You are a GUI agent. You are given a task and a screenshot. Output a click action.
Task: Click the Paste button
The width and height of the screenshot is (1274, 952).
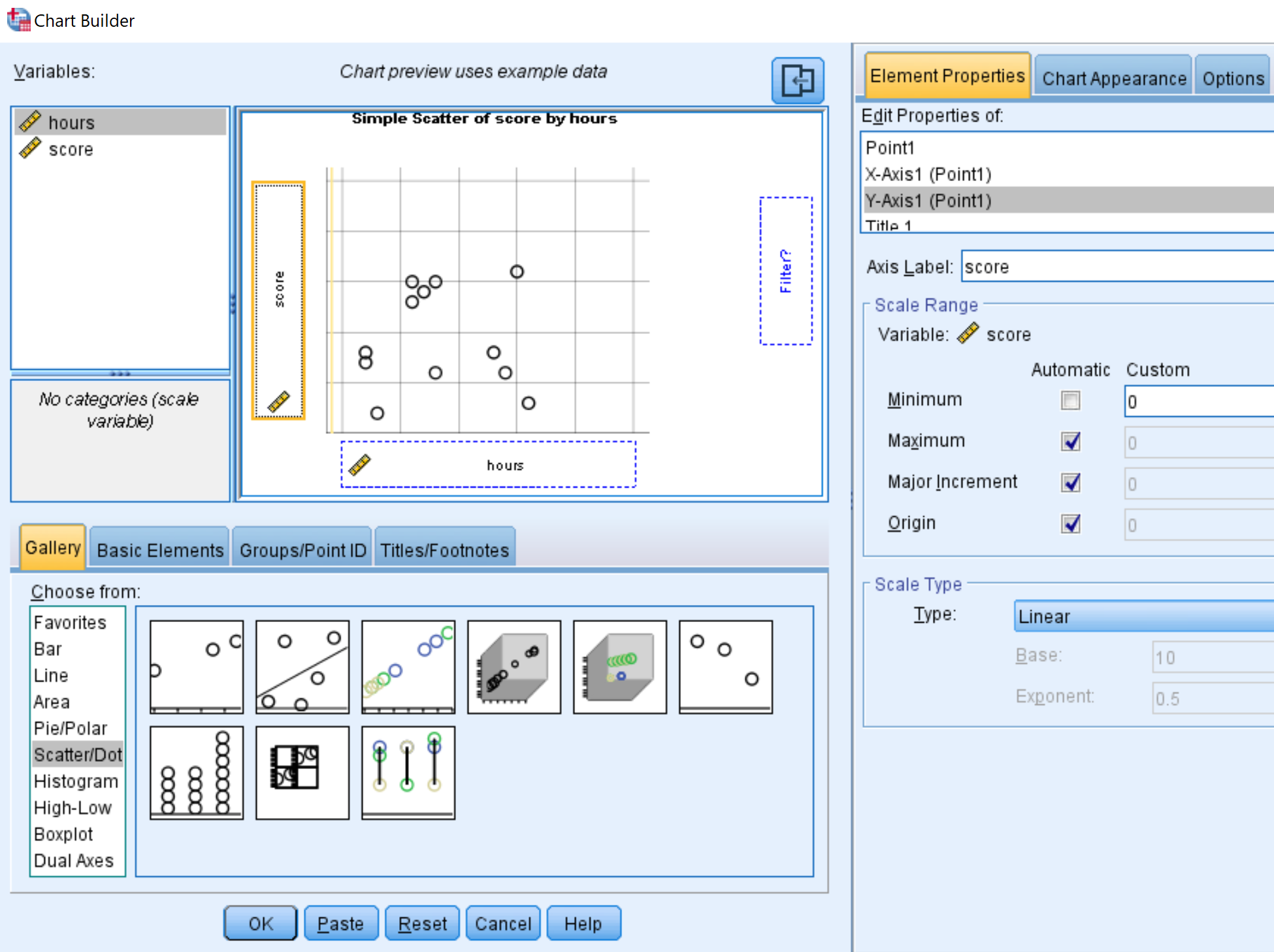point(340,923)
